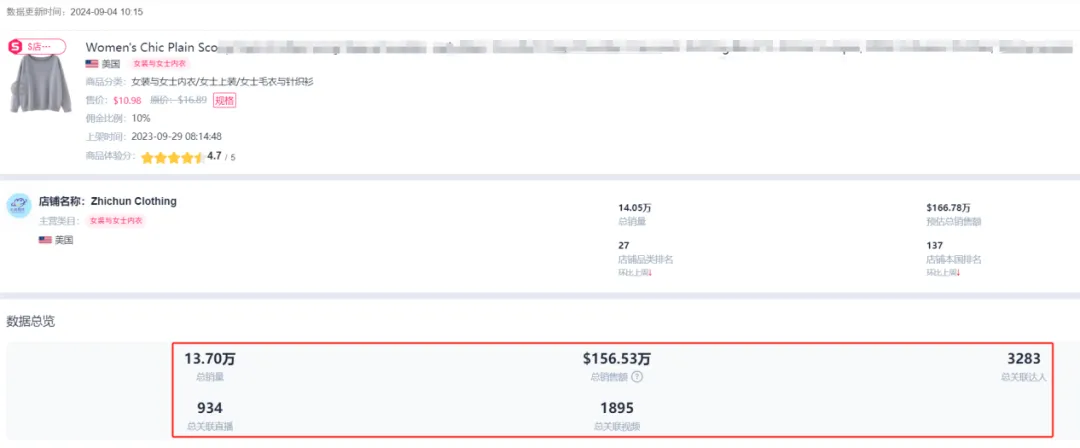The height and width of the screenshot is (448, 1080).
Task: Click the US flag icon beside the product country
Action: click(x=93, y=64)
